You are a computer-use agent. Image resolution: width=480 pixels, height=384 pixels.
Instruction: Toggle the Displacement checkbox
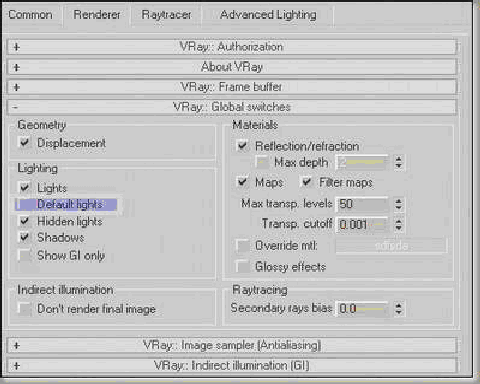click(x=25, y=142)
